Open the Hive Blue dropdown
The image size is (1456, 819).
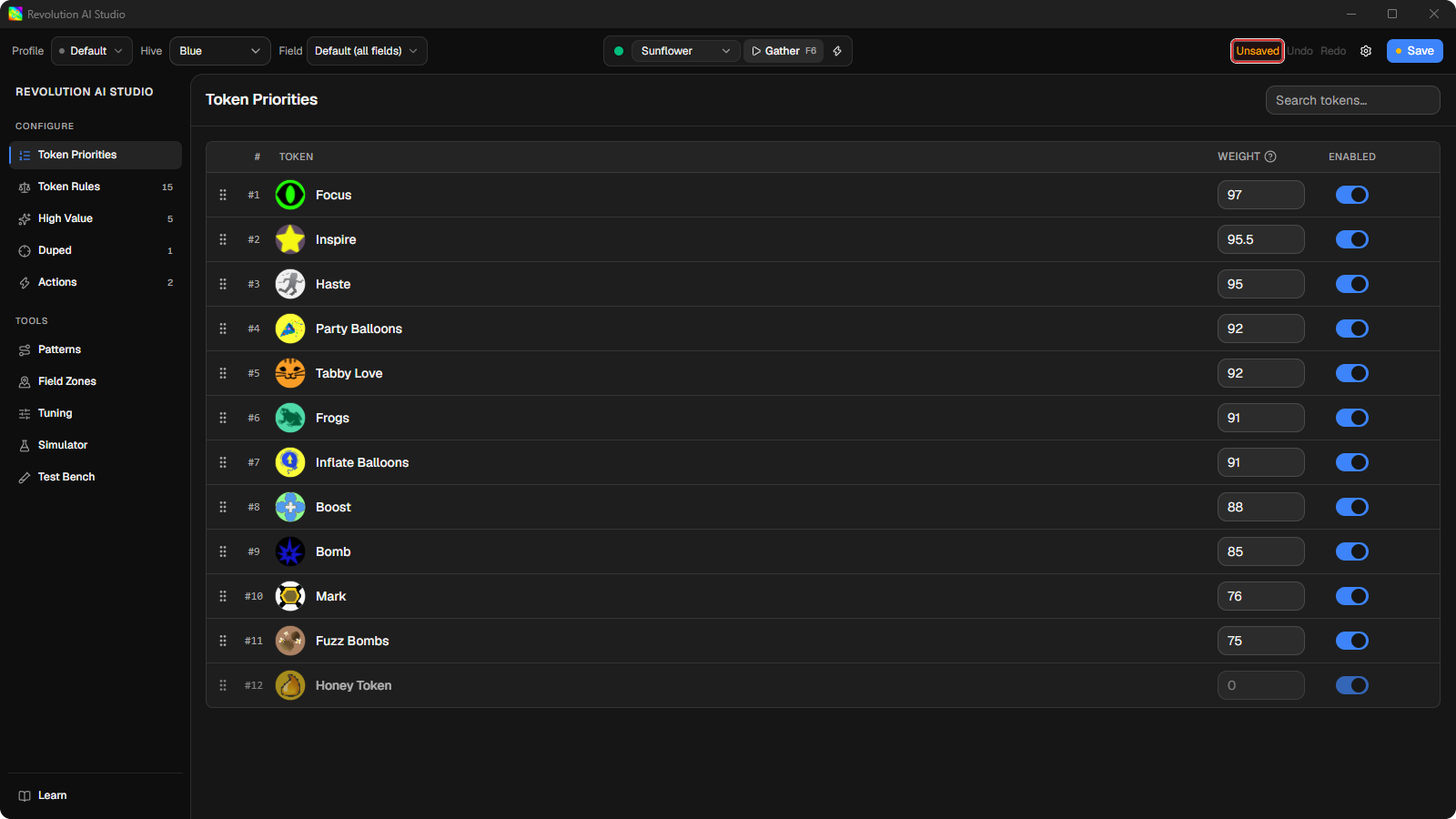pyautogui.click(x=220, y=51)
